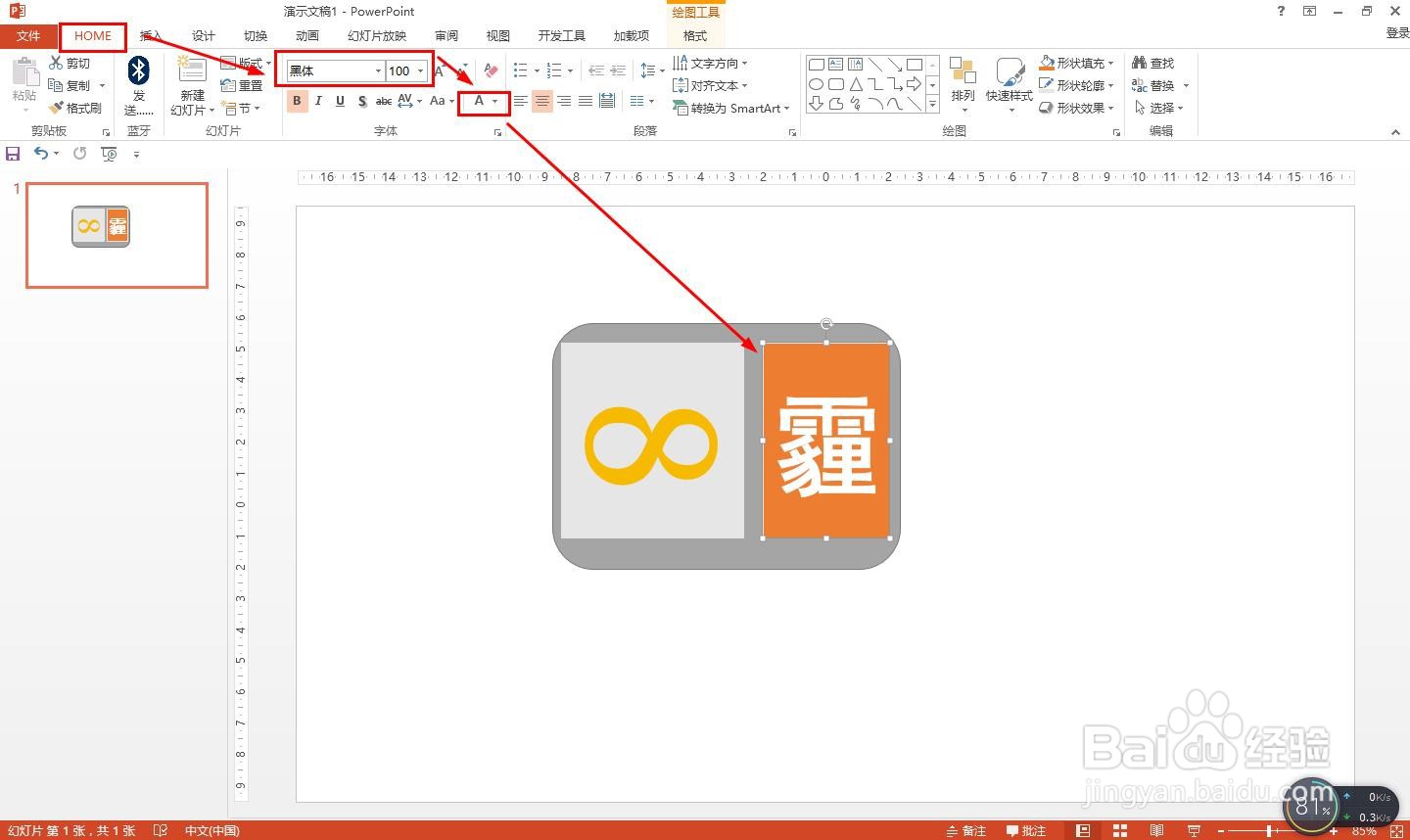Align text right in paragraph group
Viewport: 1410px width, 840px height.
point(564,101)
